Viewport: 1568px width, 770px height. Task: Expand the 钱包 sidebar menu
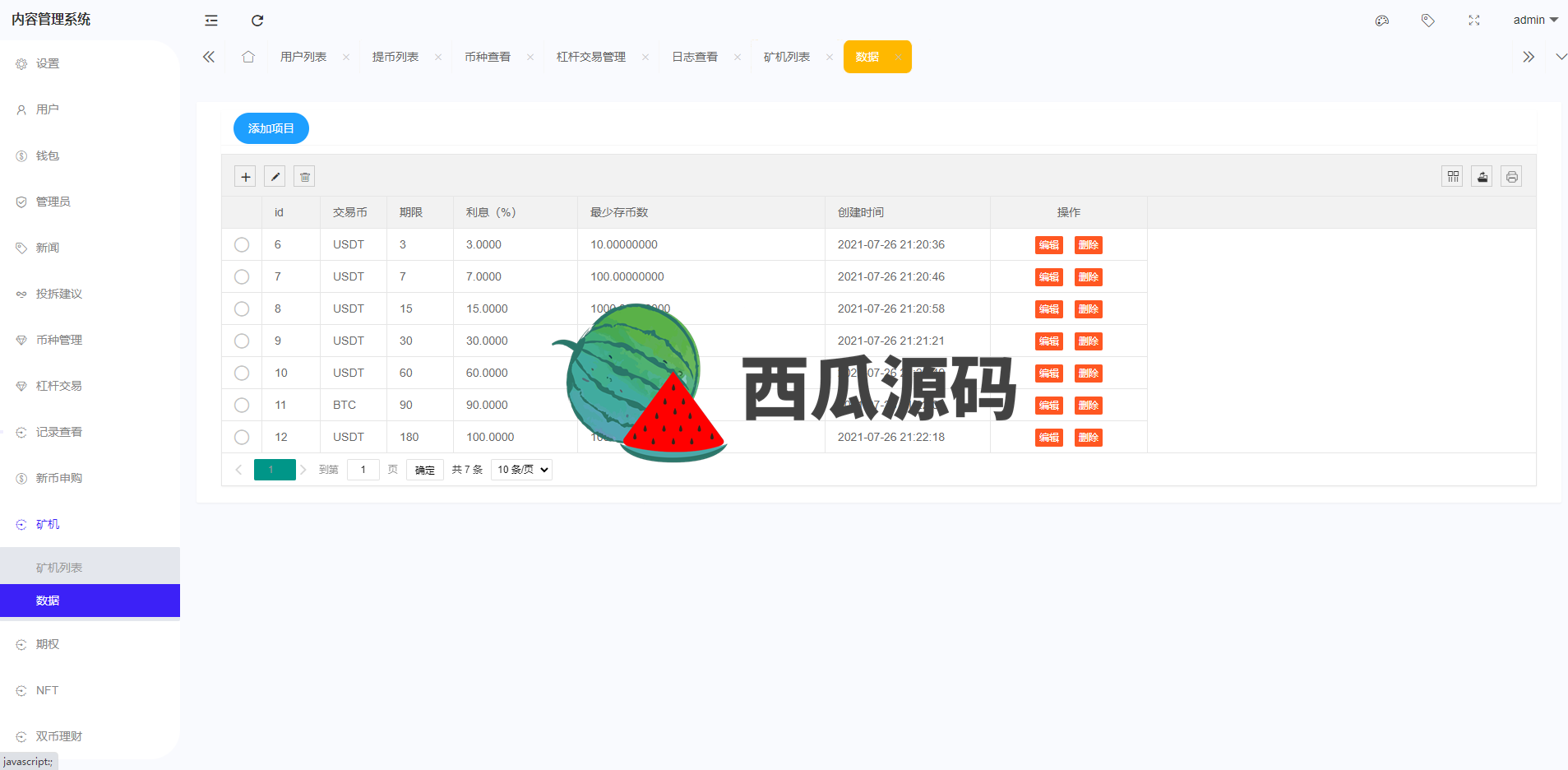(x=90, y=155)
